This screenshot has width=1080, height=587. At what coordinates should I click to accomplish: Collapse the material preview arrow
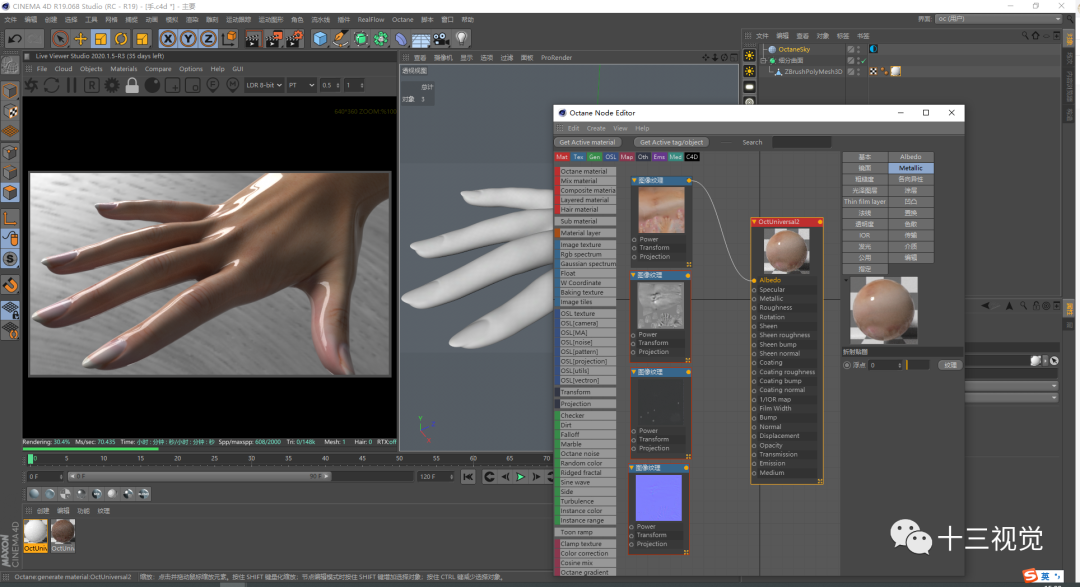tap(846, 280)
